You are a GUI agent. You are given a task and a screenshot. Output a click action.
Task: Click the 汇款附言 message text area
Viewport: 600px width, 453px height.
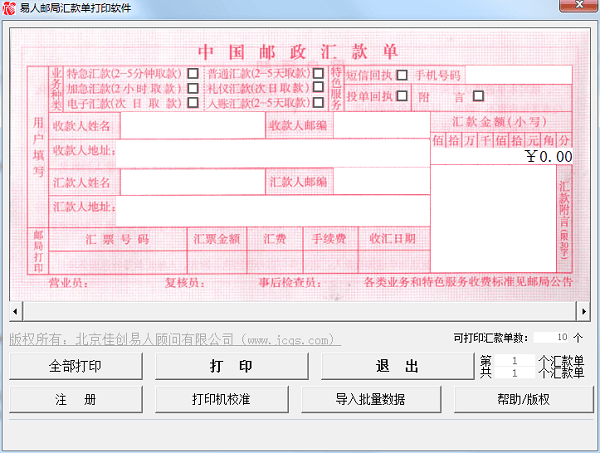(x=493, y=218)
